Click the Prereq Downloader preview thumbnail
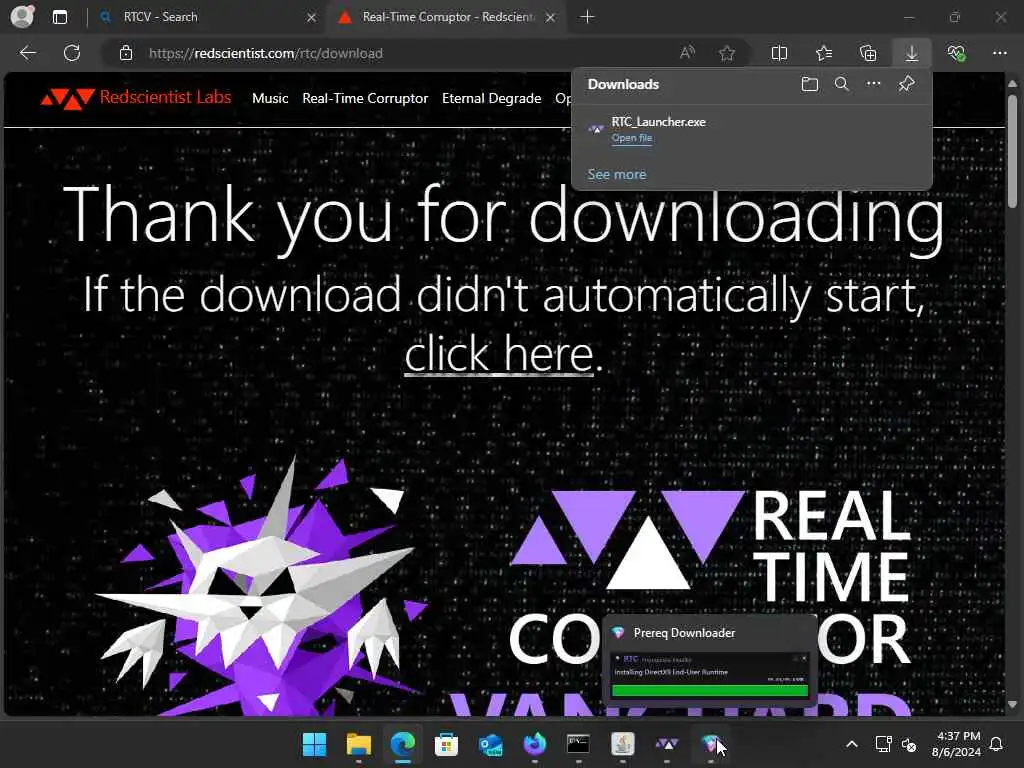This screenshot has width=1024, height=768. (710, 676)
